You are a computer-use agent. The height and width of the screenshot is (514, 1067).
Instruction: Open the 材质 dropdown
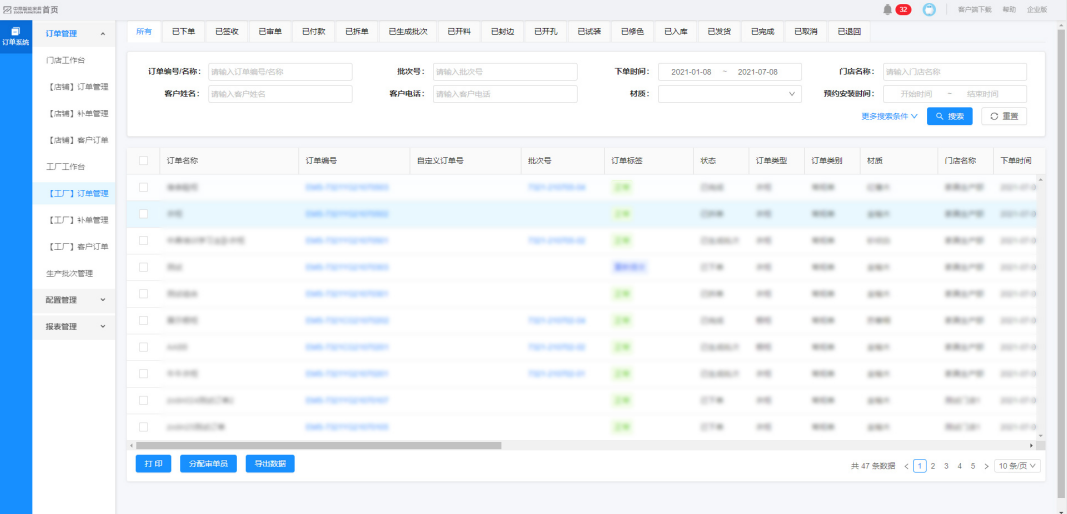point(729,94)
